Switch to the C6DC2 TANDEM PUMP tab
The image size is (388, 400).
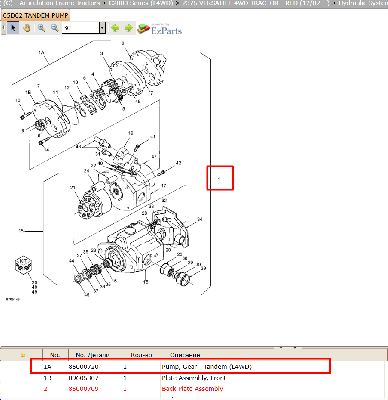tap(35, 16)
